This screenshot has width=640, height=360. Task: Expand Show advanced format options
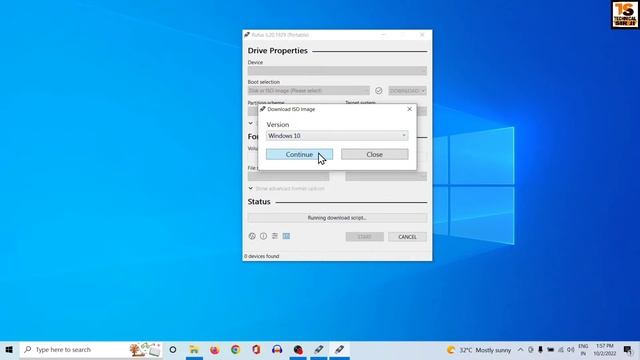(287, 189)
